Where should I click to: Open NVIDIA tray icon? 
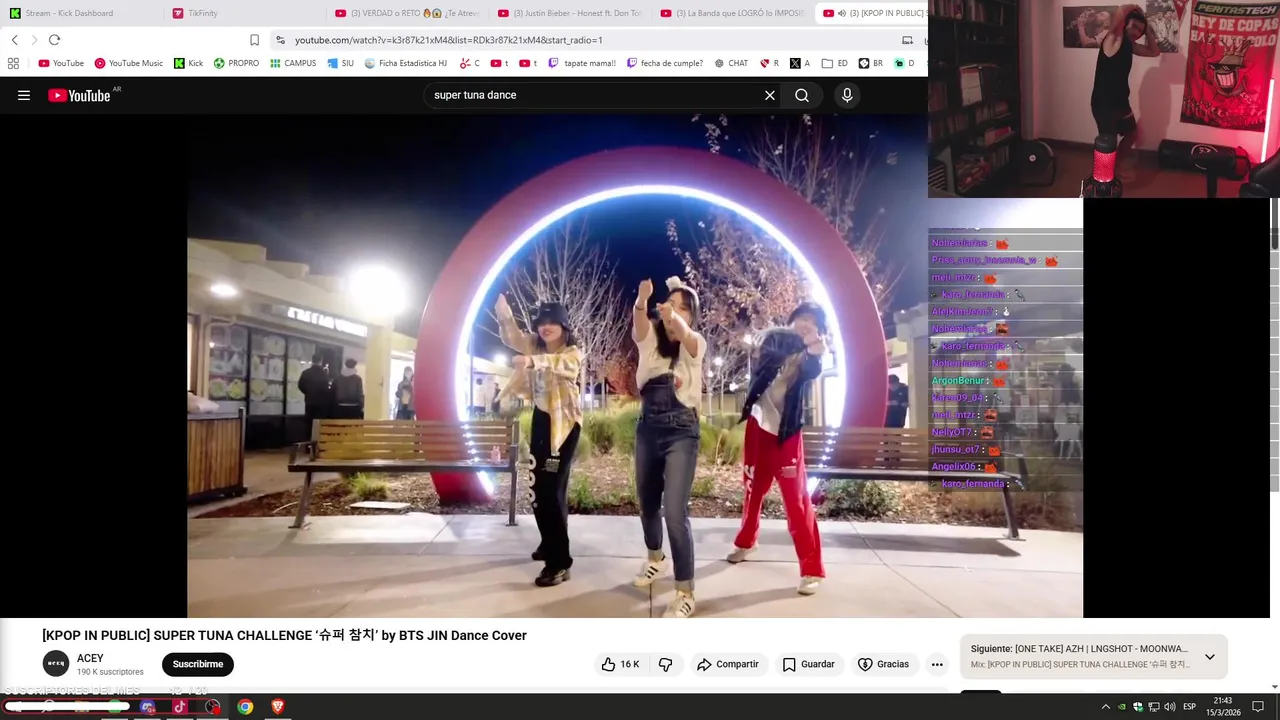1121,707
